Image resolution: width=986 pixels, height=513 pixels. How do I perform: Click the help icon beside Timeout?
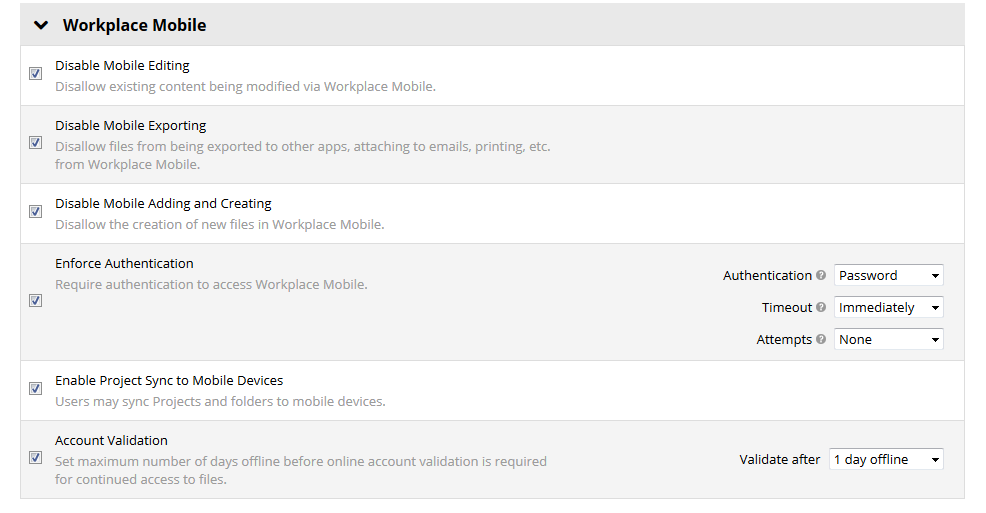(x=821, y=308)
